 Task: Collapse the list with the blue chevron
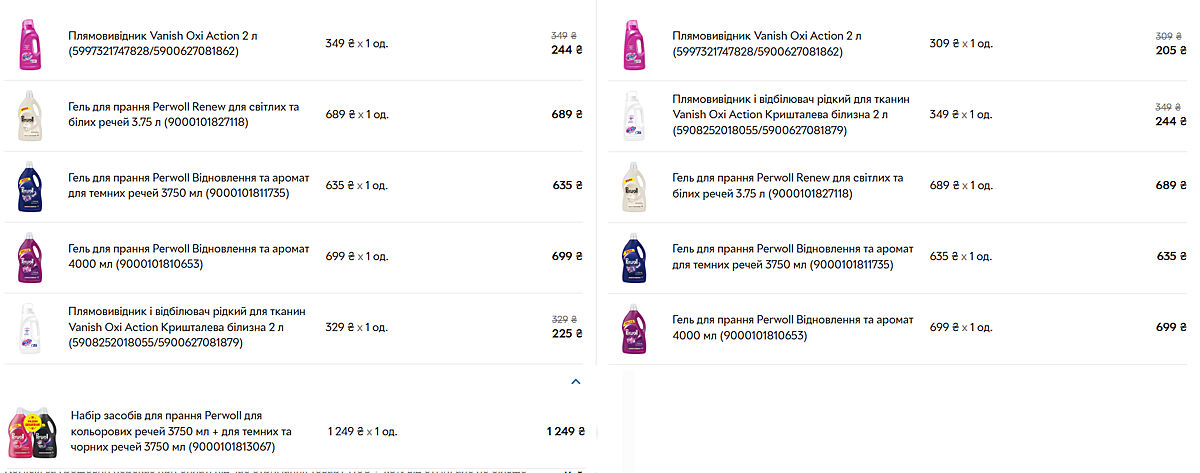click(x=575, y=381)
